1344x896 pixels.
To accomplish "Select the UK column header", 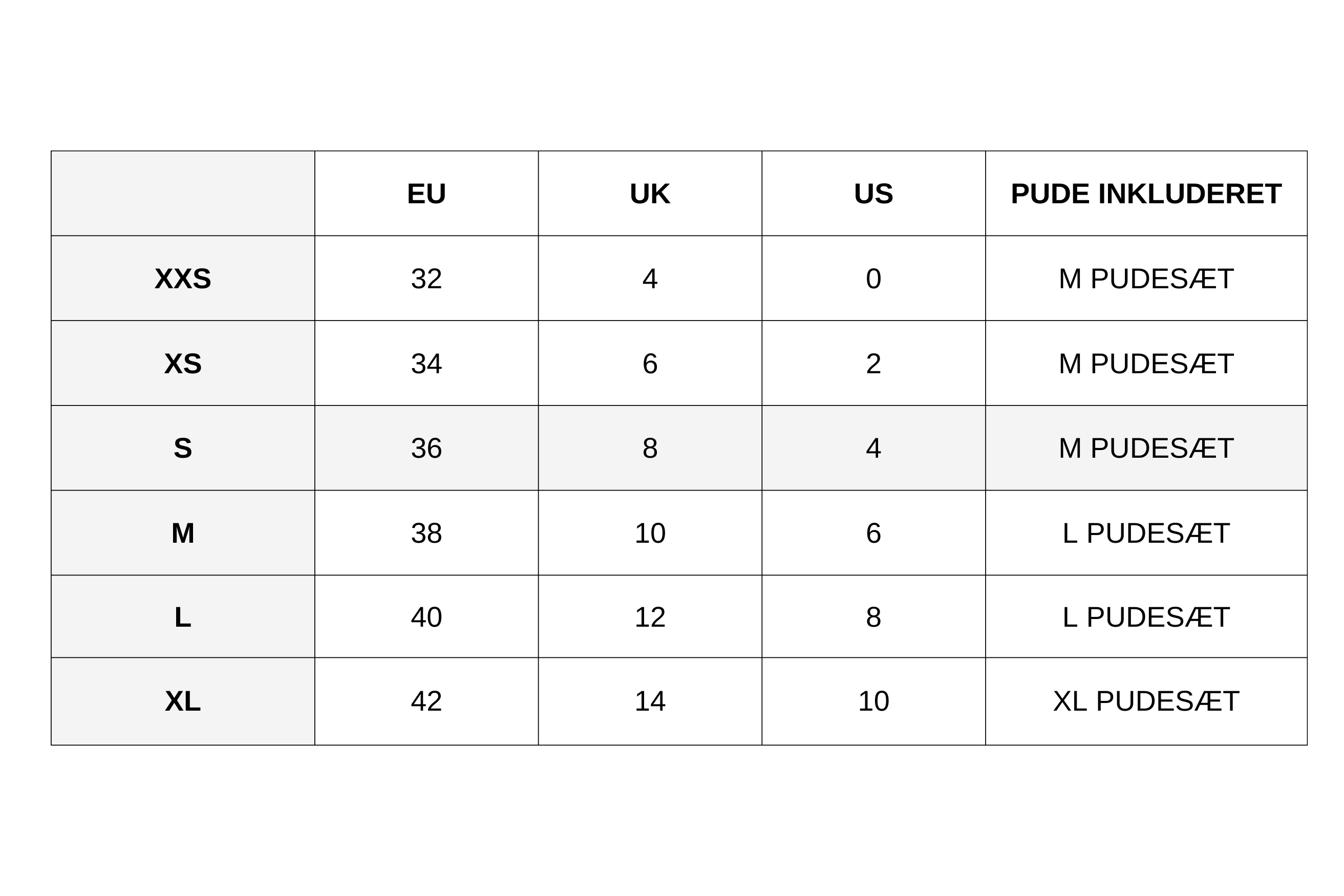I will click(650, 194).
